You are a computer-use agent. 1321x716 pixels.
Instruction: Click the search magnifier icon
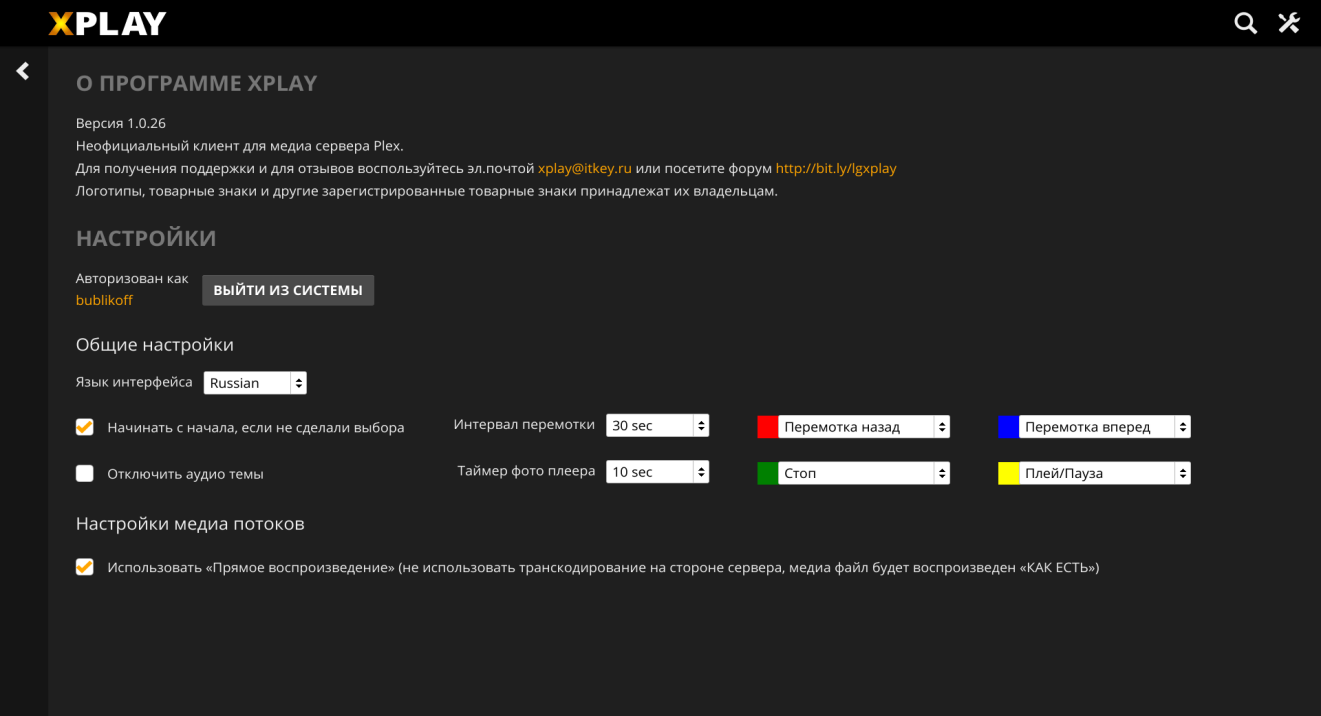pos(1245,23)
